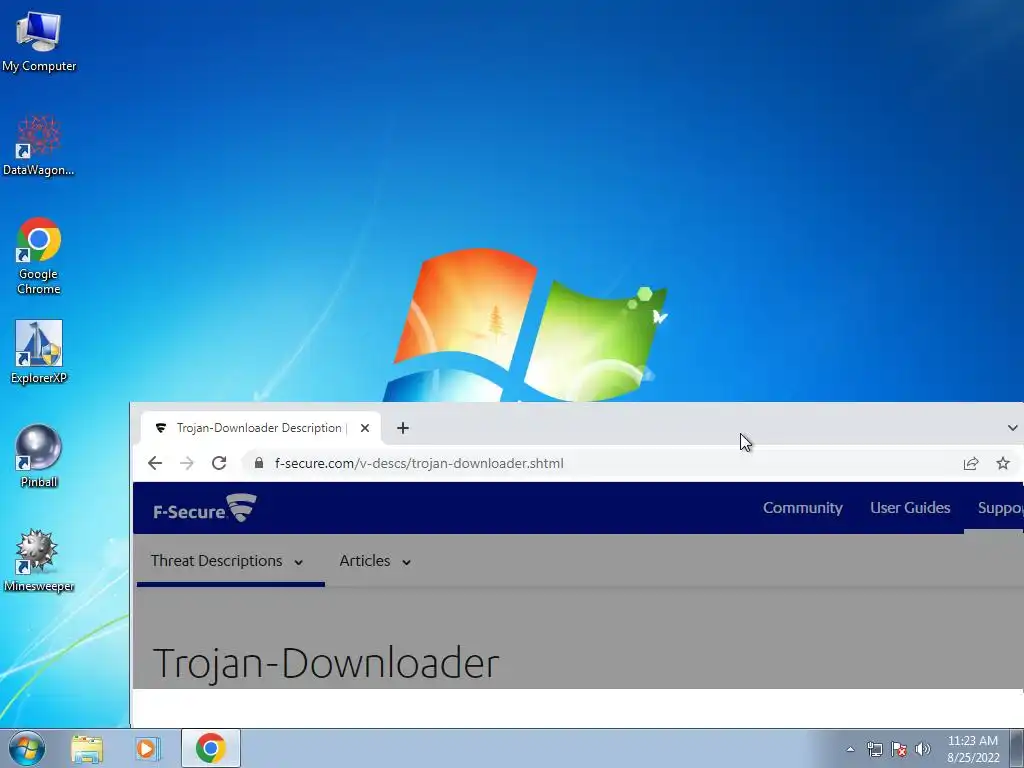Click the Chrome back arrow
The image size is (1024, 768).
point(155,463)
